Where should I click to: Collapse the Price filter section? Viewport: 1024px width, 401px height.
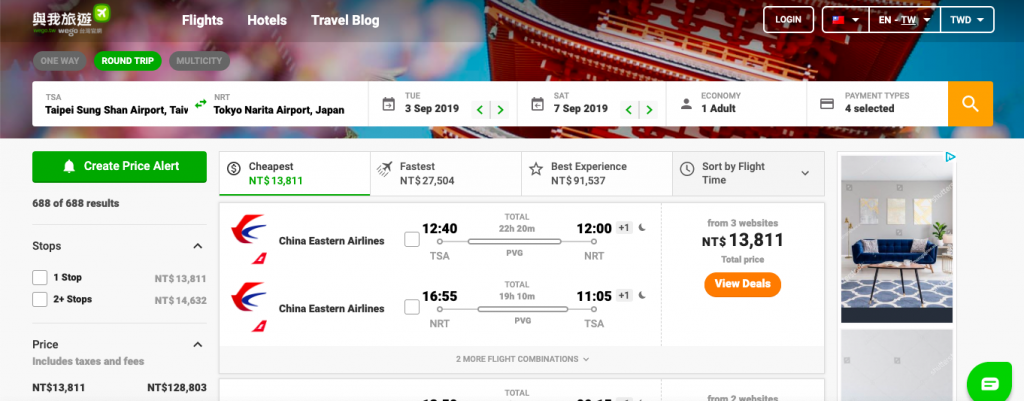198,344
